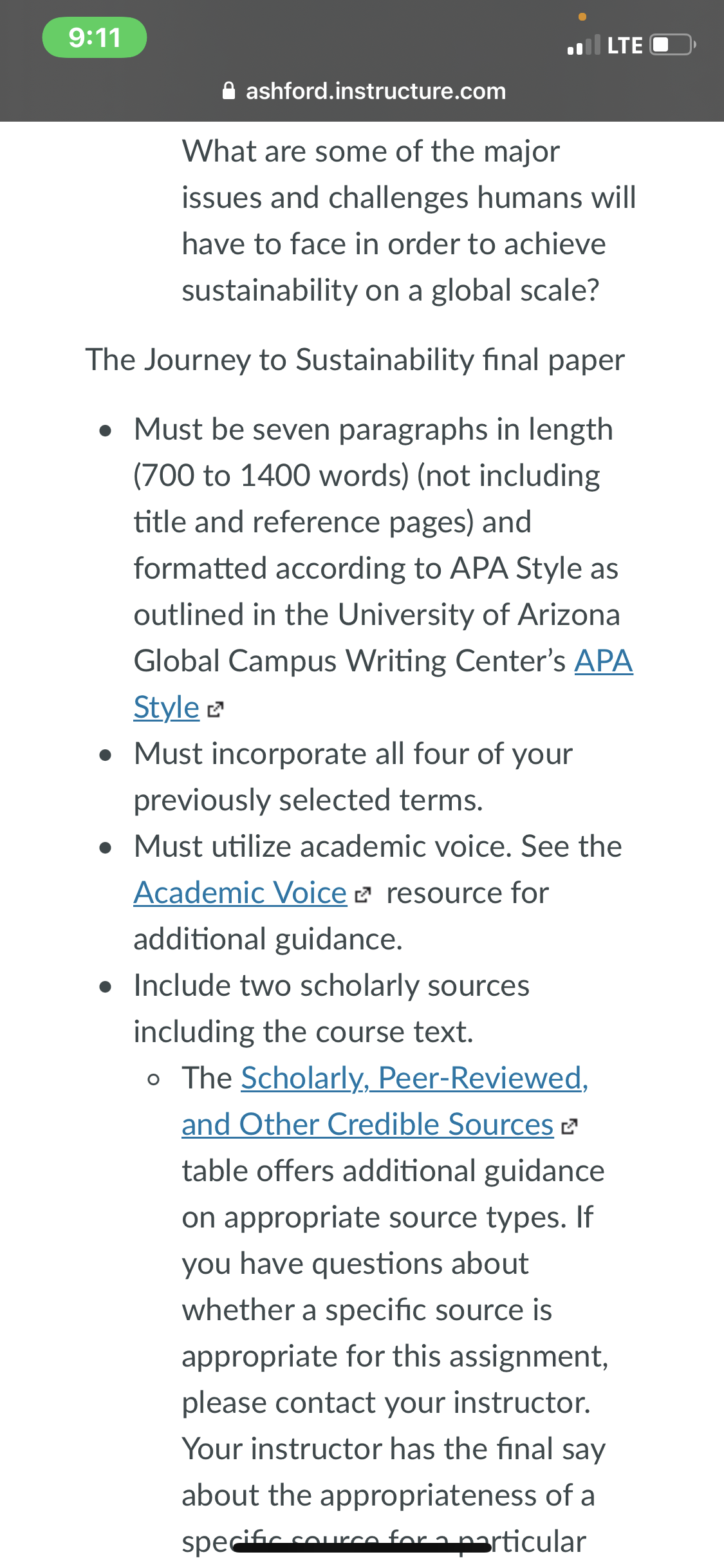This screenshot has width=724, height=1568.
Task: Tap the lock icon beside the URL
Action: pos(228,91)
